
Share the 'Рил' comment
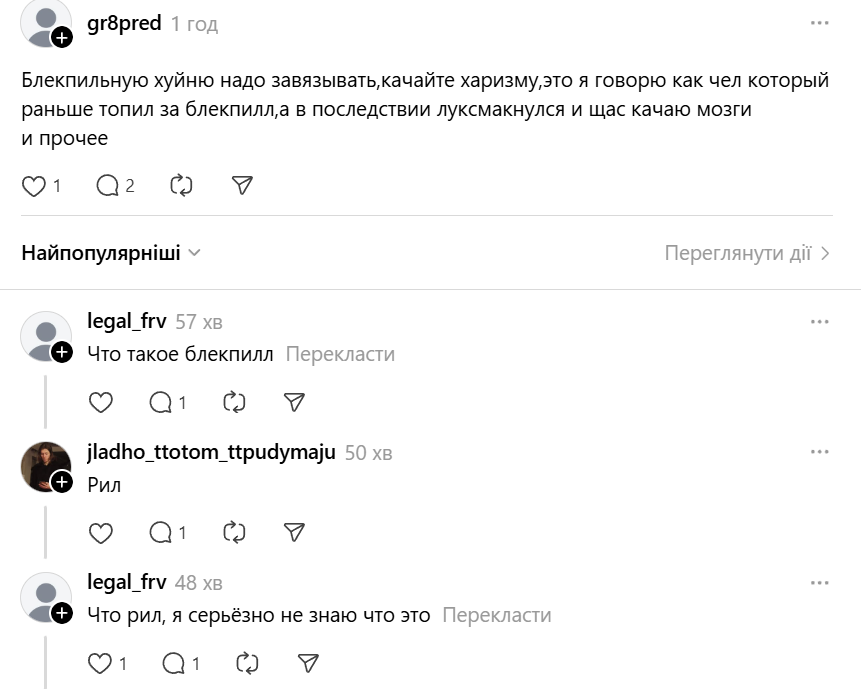tap(294, 533)
